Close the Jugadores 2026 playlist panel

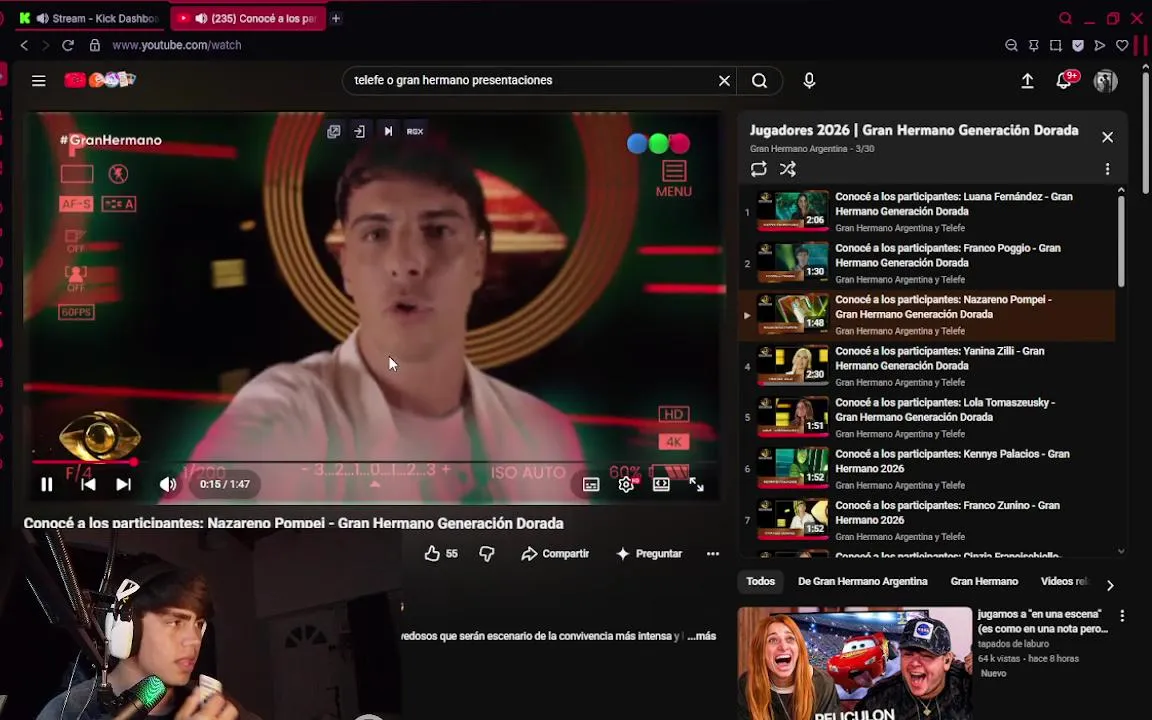(1107, 137)
